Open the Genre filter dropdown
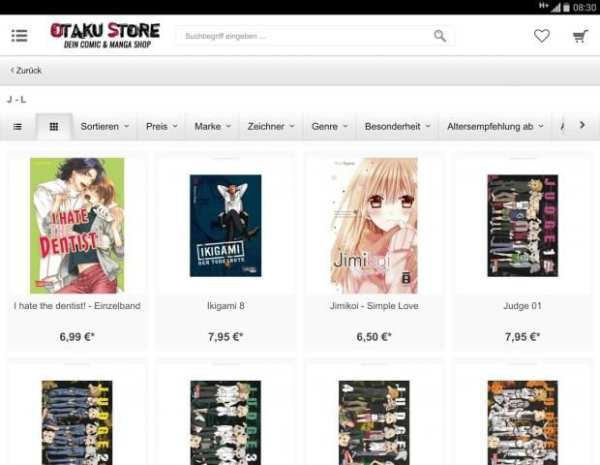This screenshot has height=465, width=600. [x=329, y=126]
